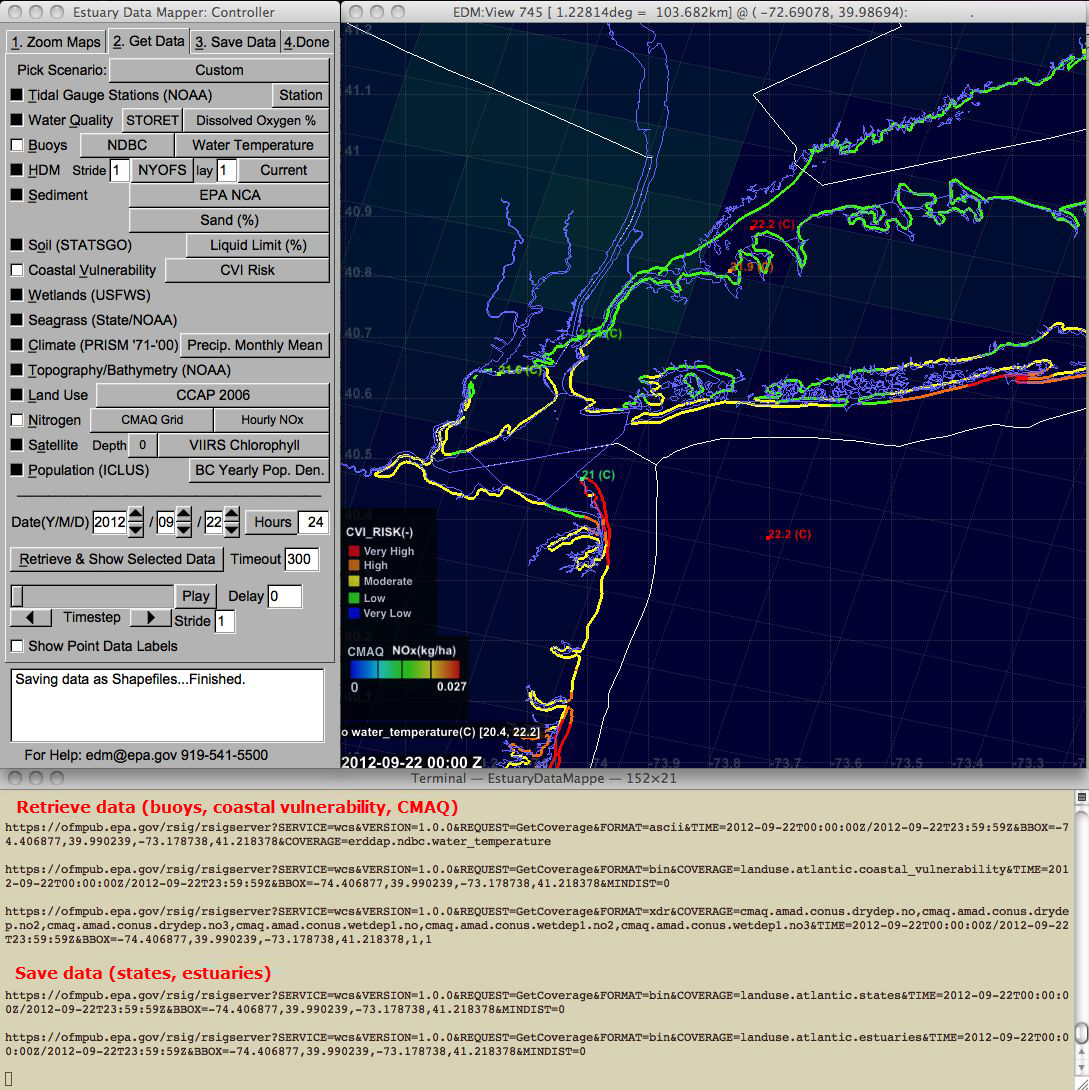Open the Current variable dropdown

(284, 170)
